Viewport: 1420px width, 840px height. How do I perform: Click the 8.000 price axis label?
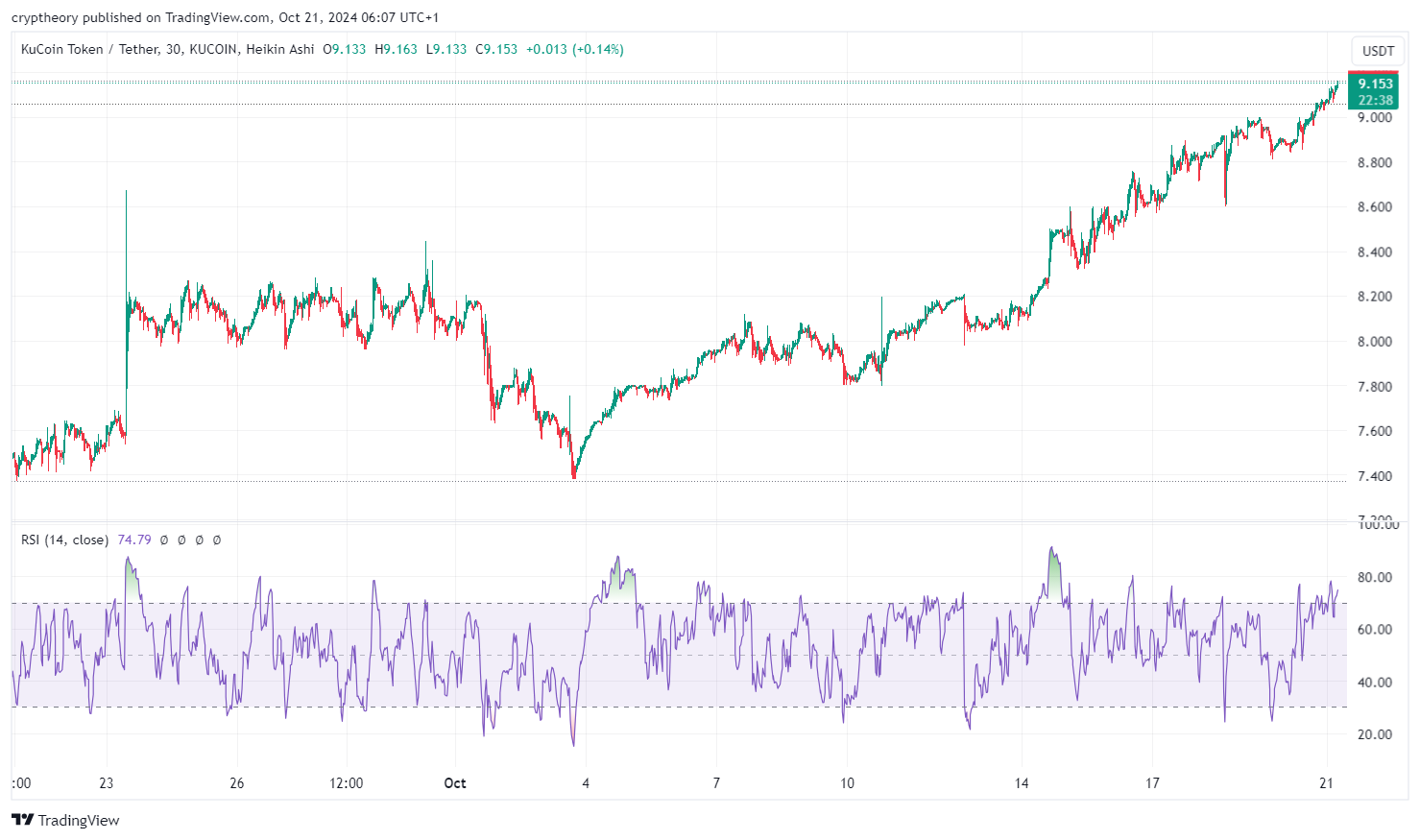click(x=1374, y=342)
